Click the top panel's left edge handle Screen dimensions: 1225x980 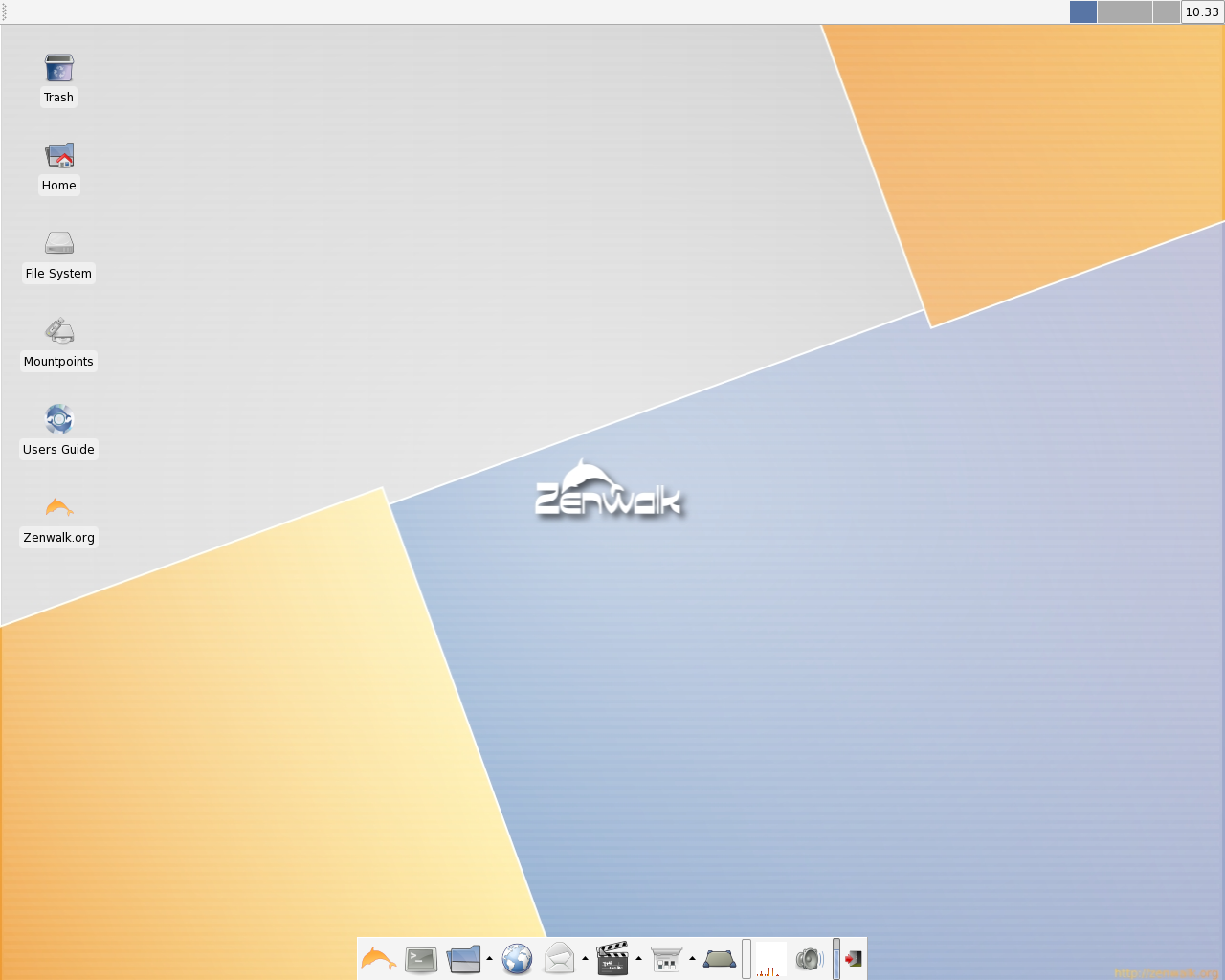tap(4, 11)
